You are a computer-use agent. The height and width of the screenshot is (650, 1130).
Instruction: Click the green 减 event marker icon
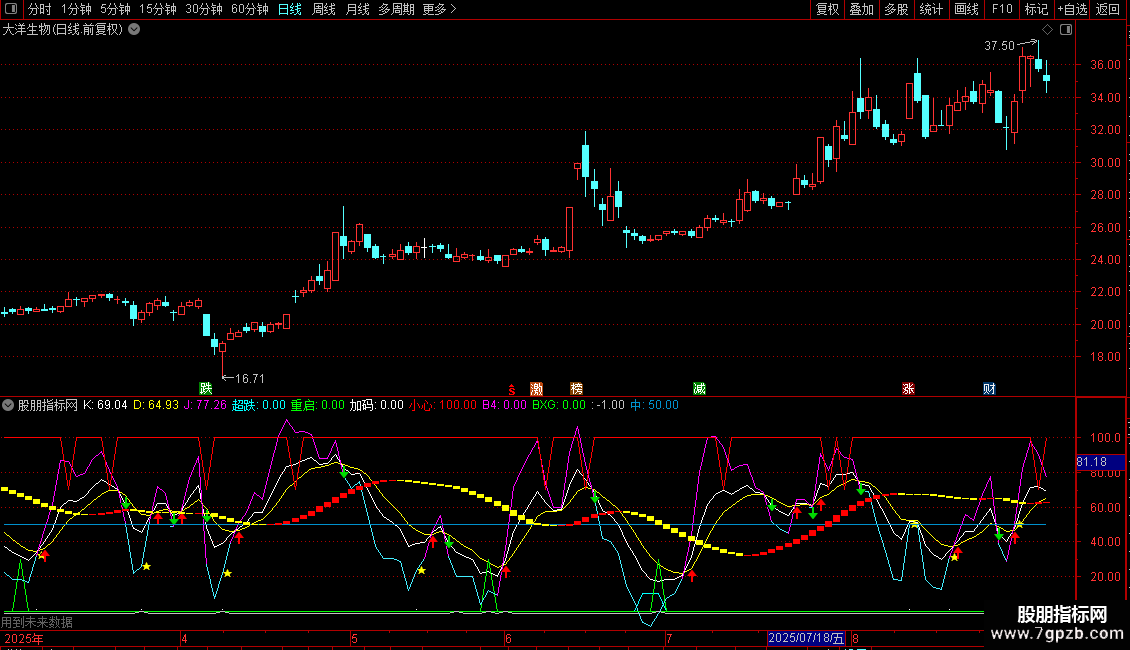coord(699,388)
